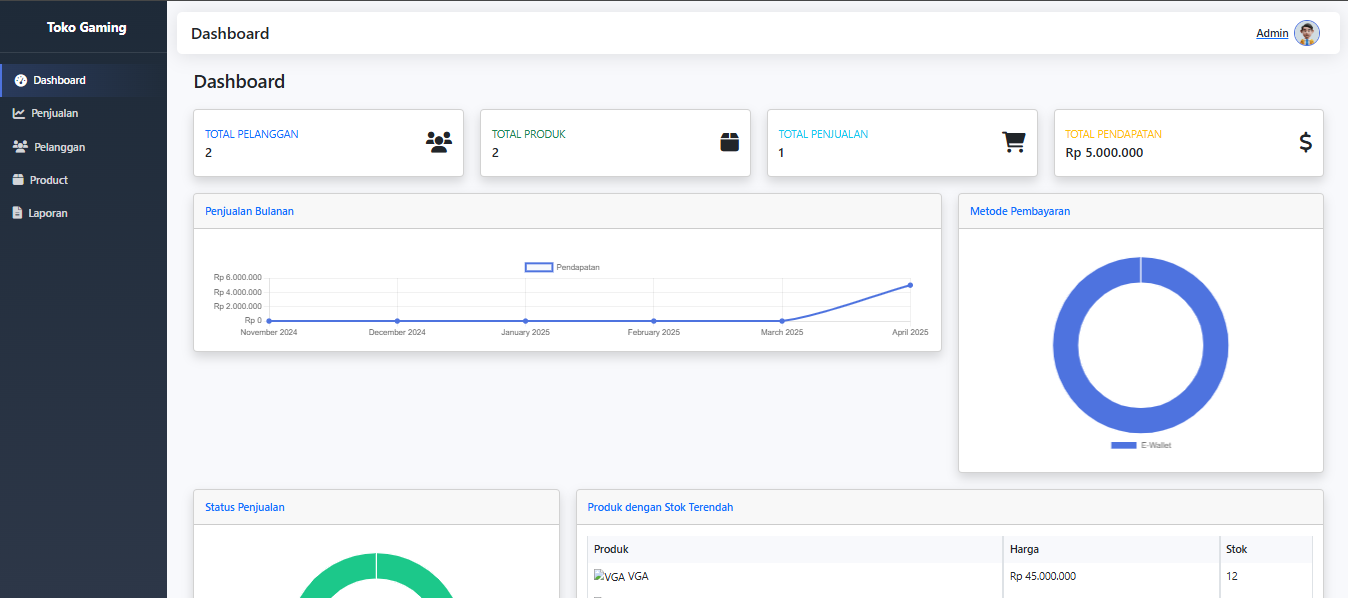Click the Pelanggan users icon in sidebar

20,147
